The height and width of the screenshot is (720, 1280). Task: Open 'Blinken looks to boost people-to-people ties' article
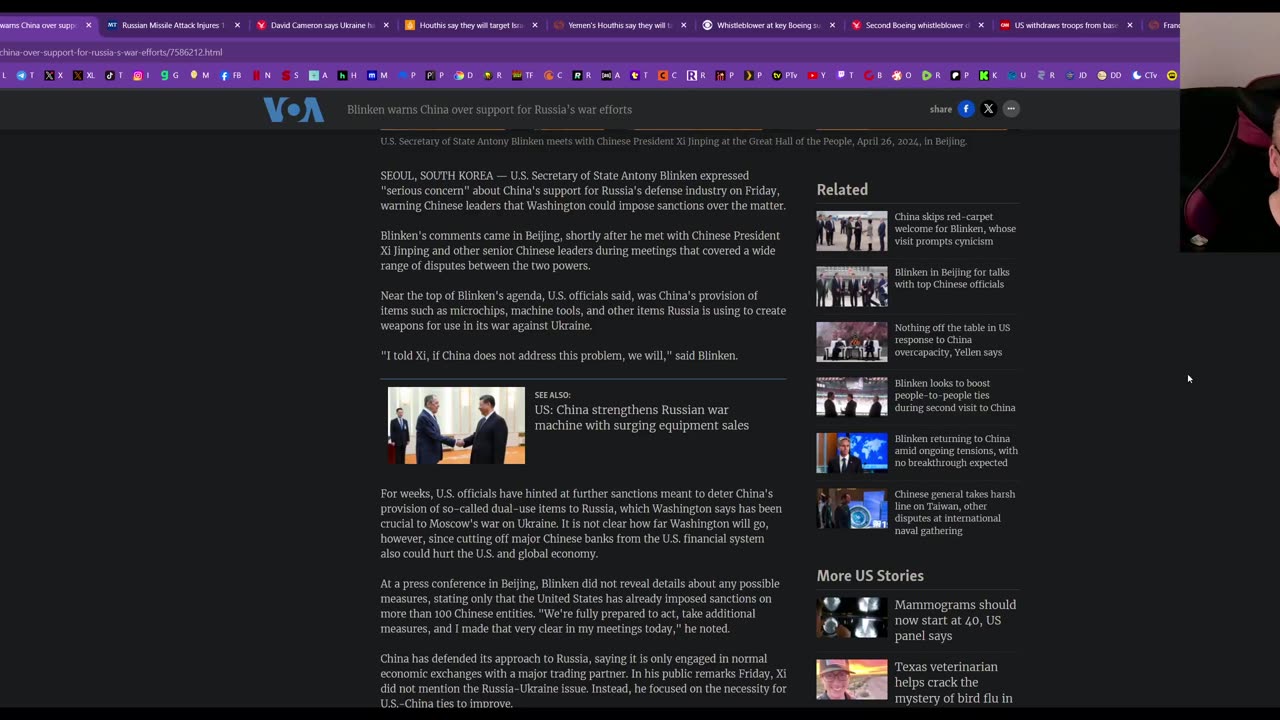pyautogui.click(x=955, y=395)
